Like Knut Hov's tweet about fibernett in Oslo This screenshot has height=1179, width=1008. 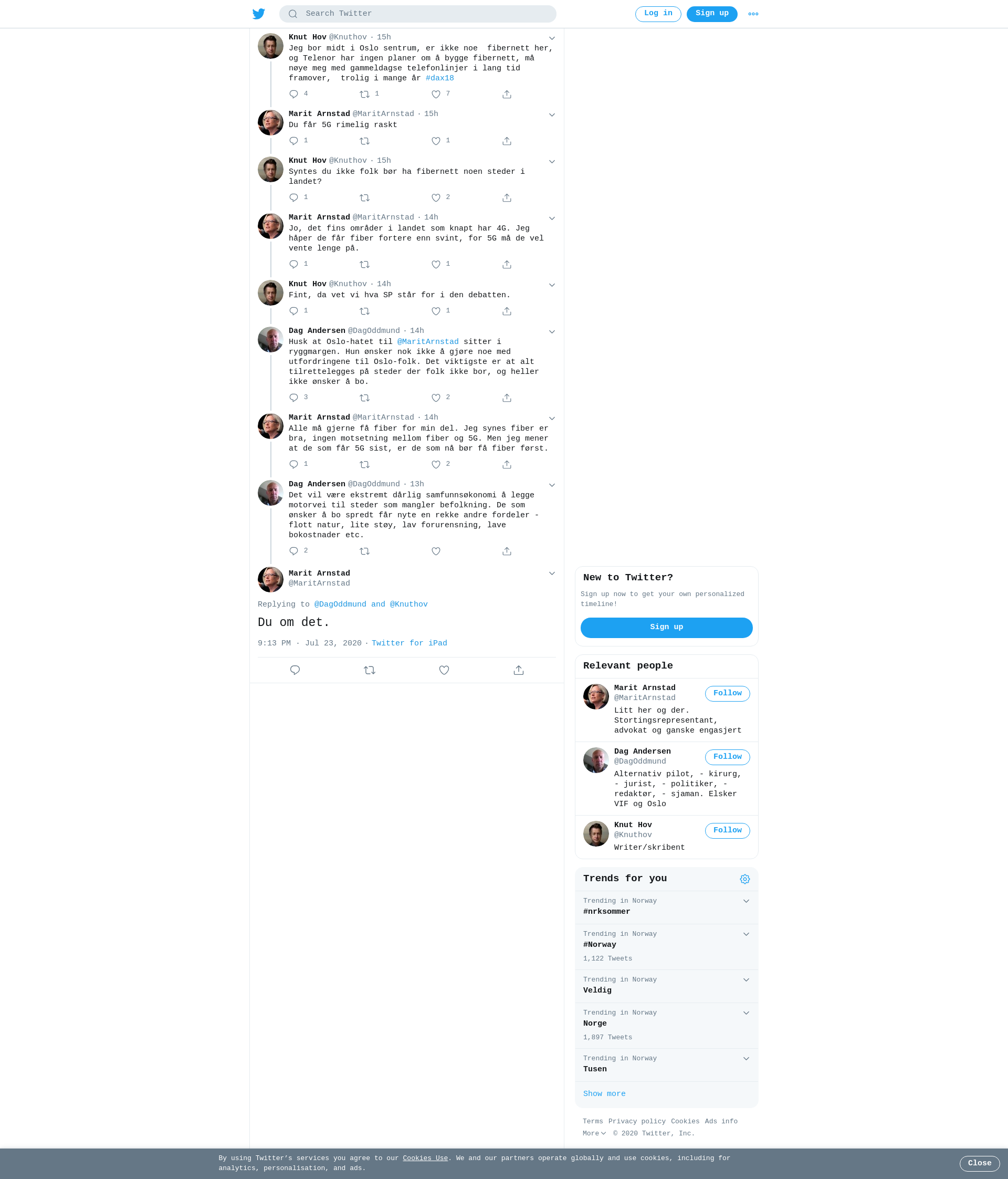[x=436, y=95]
